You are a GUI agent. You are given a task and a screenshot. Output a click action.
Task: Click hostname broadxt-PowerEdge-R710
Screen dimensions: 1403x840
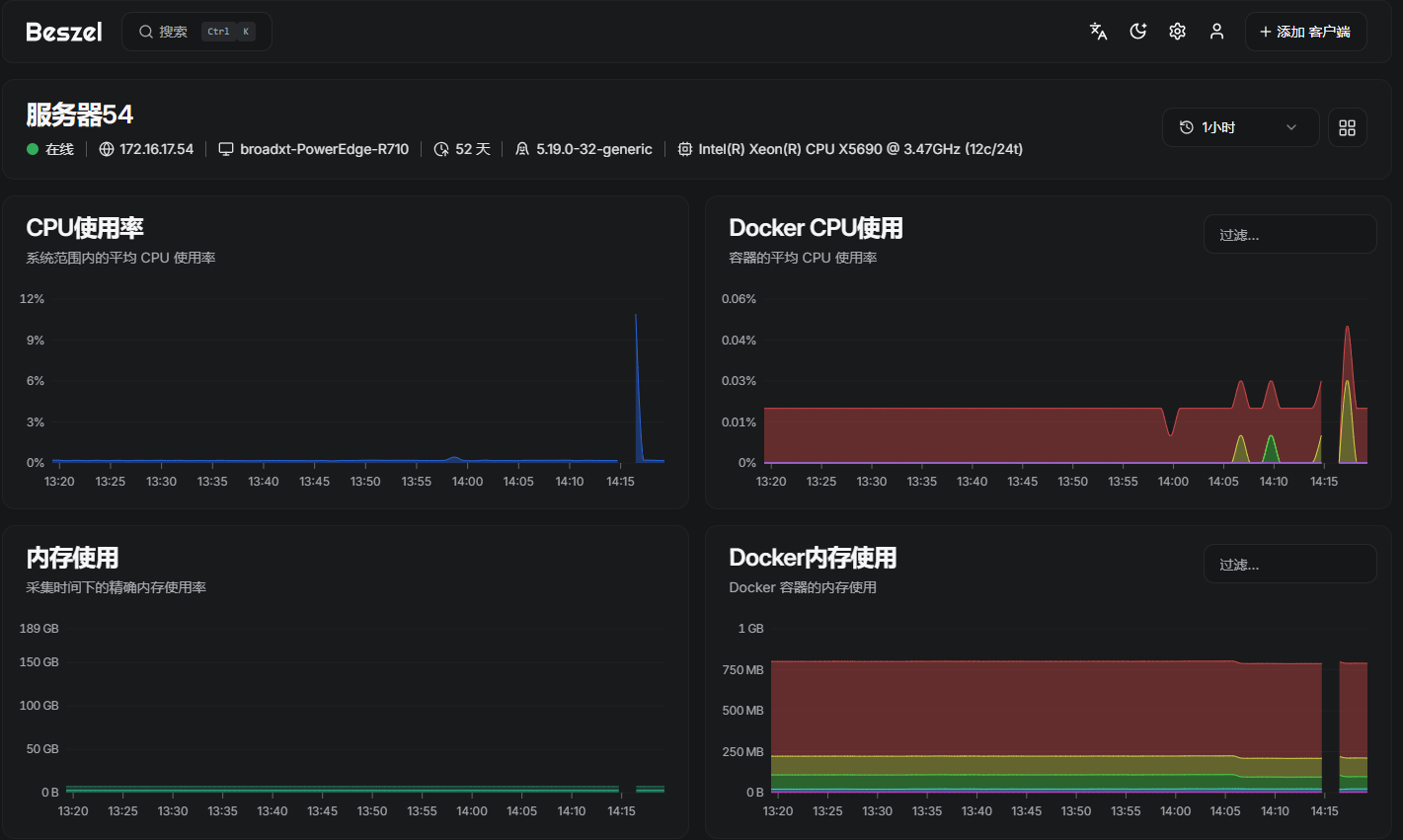coord(324,149)
